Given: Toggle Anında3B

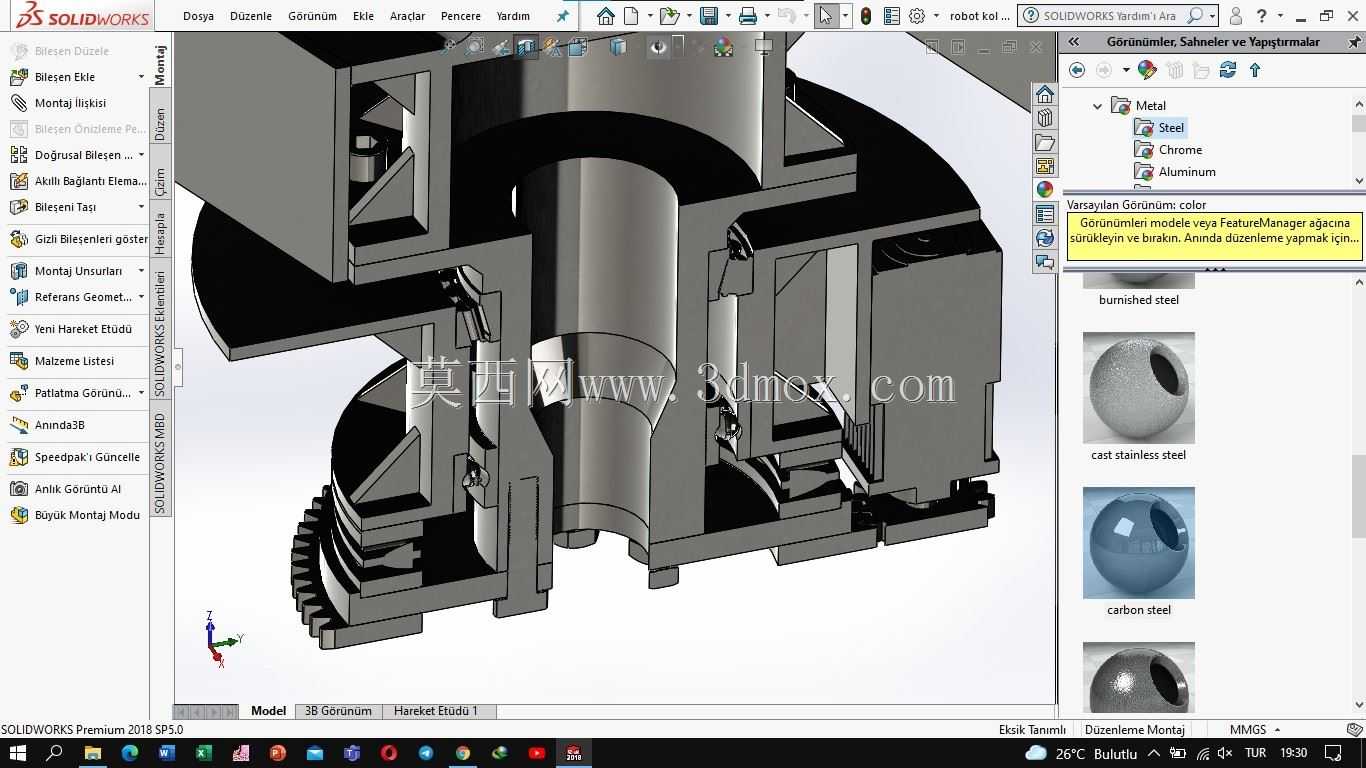Looking at the screenshot, I should coord(47,425).
